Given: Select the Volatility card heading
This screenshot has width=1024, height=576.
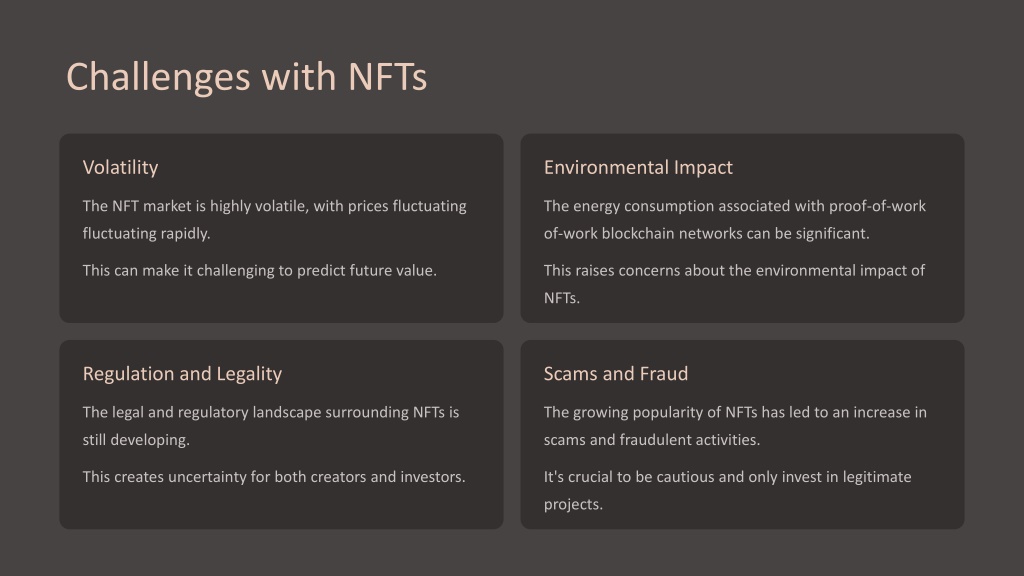Looking at the screenshot, I should pos(120,168).
